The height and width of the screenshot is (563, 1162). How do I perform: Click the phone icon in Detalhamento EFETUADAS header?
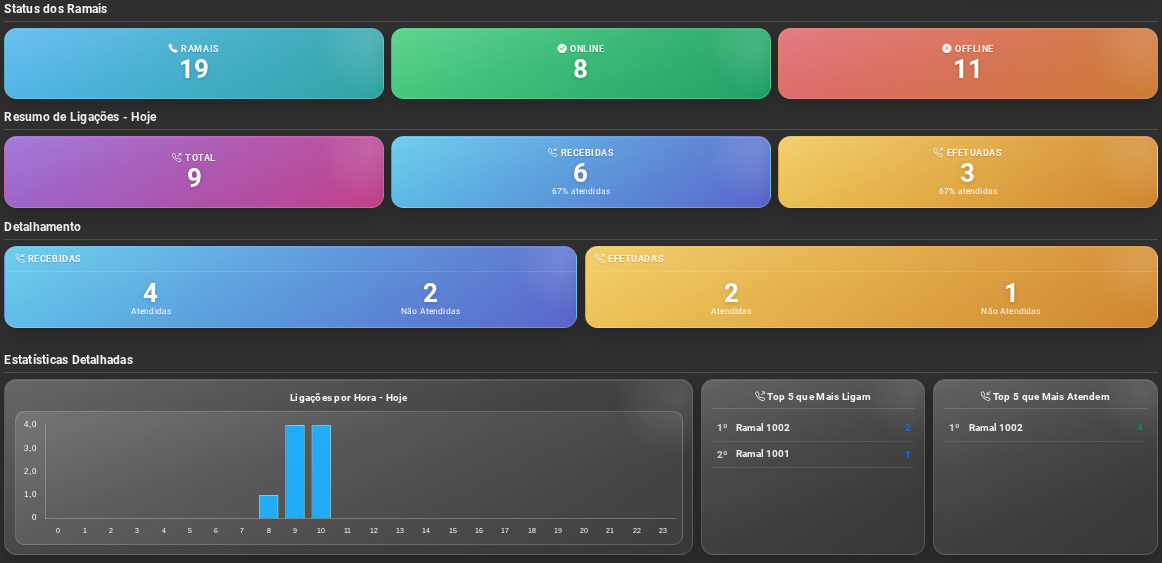600,259
